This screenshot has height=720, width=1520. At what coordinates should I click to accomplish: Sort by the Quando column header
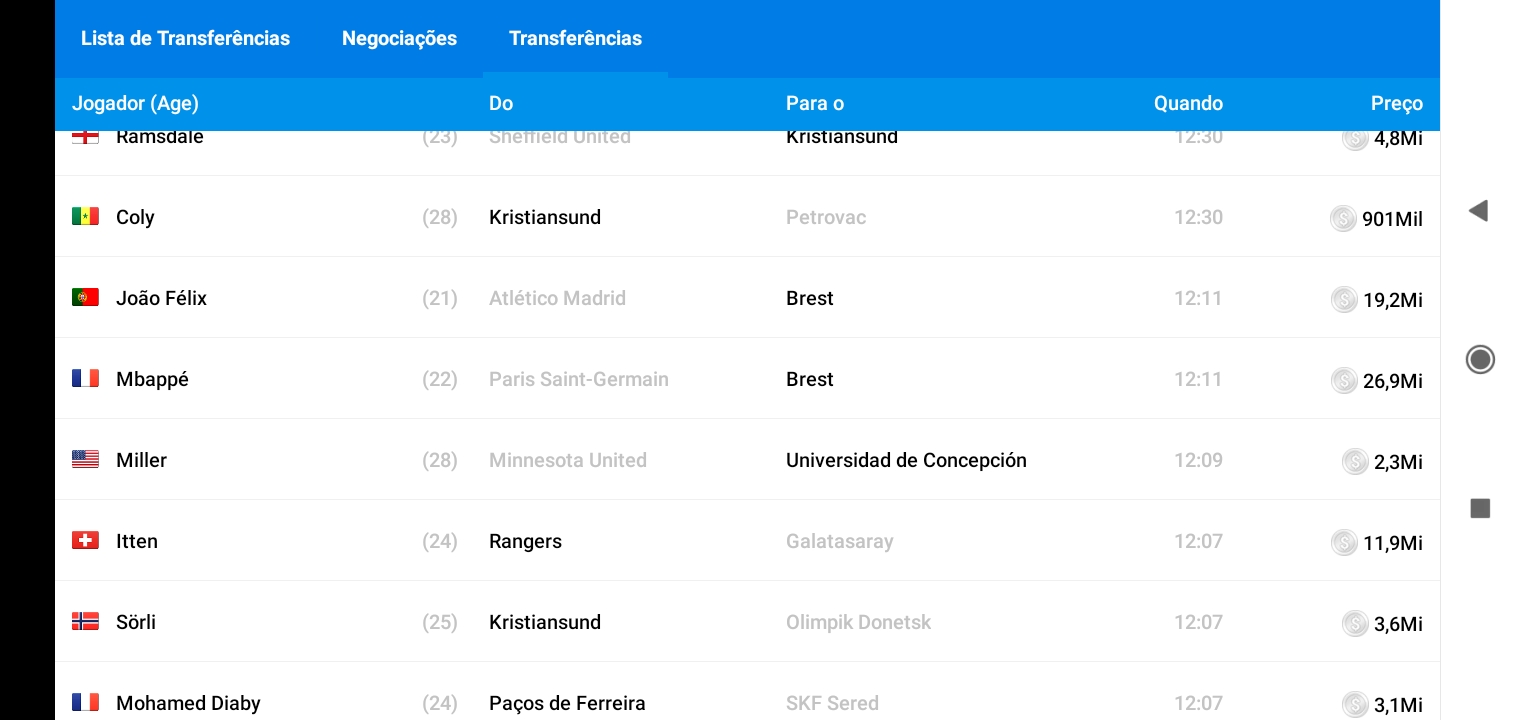(1188, 104)
